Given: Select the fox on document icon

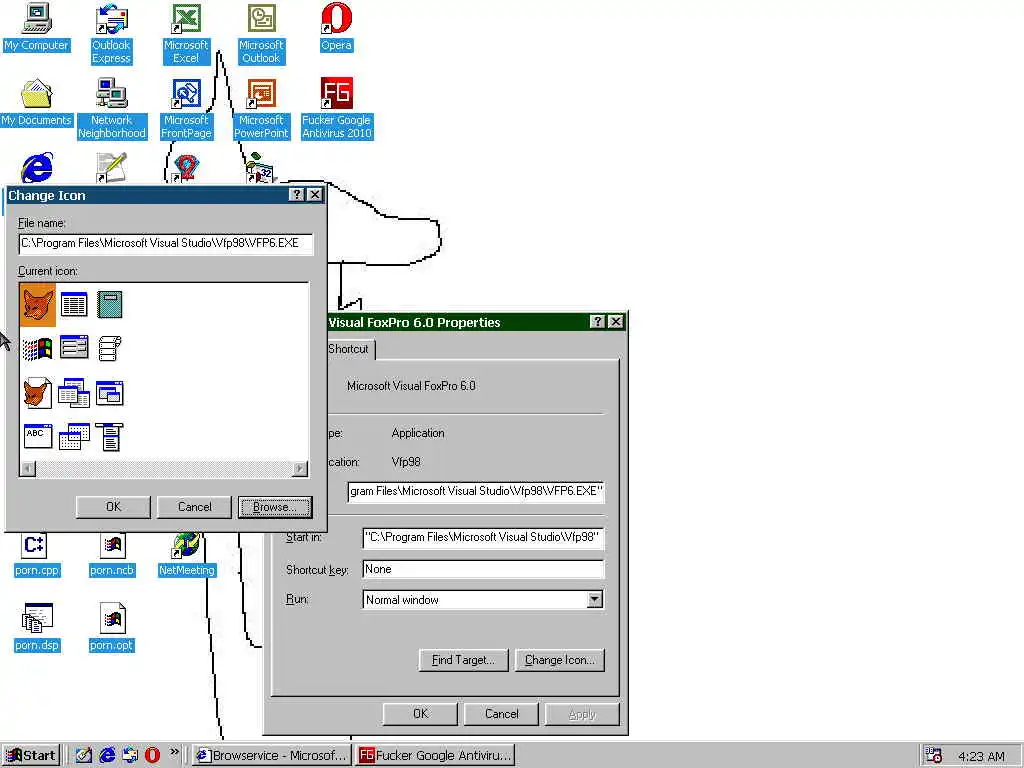Looking at the screenshot, I should pos(37,393).
